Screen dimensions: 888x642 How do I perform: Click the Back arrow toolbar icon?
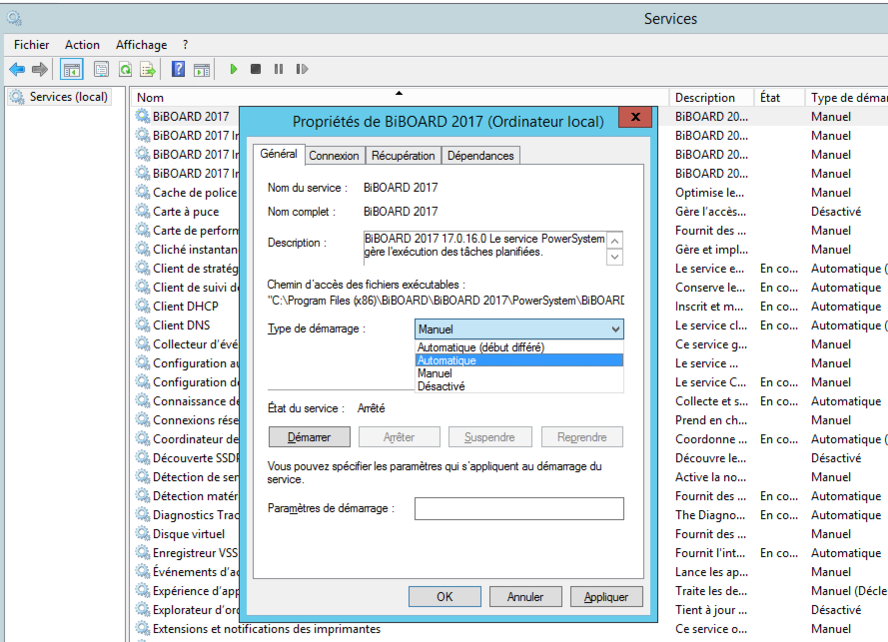[17, 70]
